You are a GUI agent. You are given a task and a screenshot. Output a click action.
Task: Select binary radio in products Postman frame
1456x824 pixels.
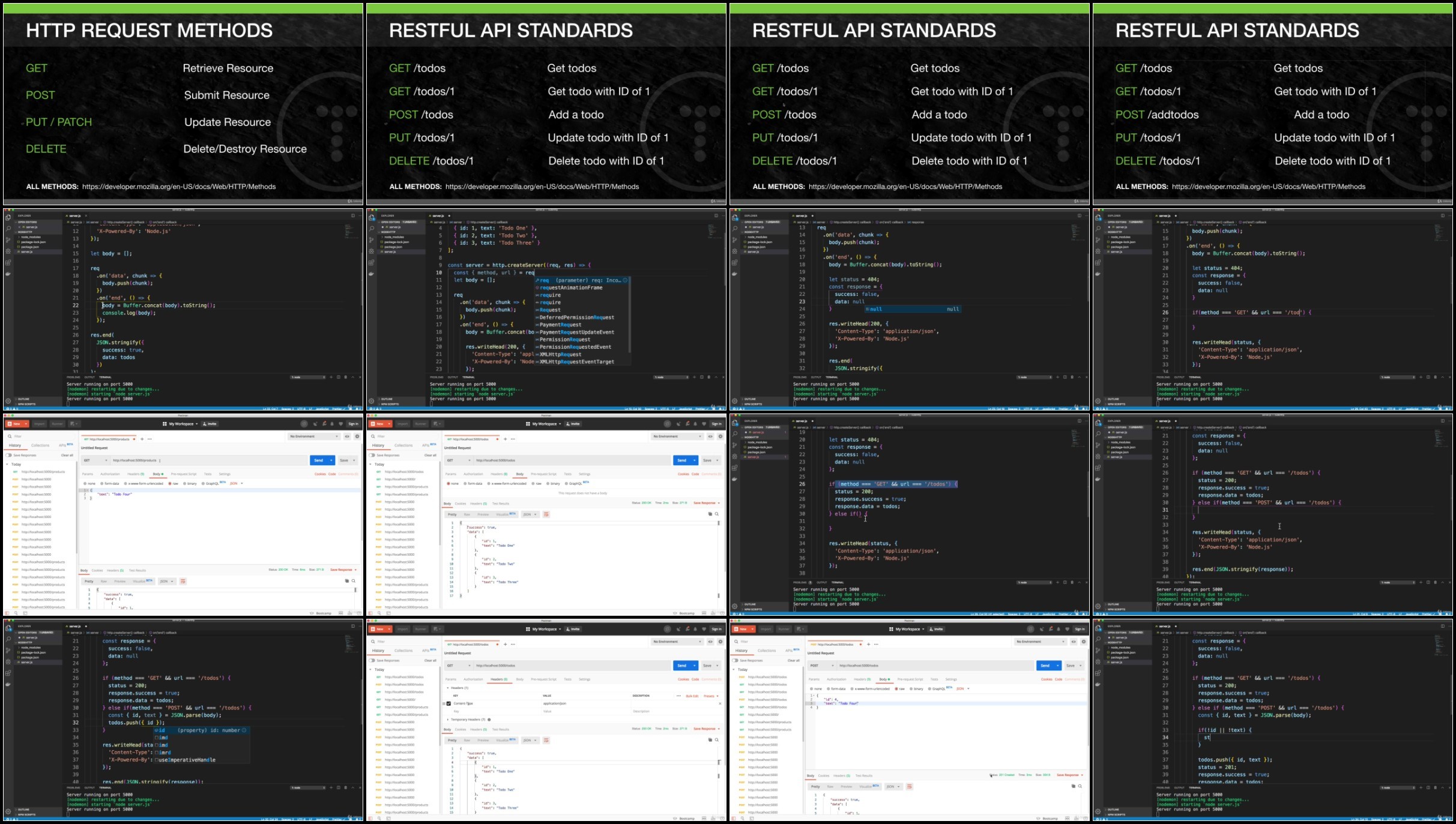pyautogui.click(x=184, y=484)
